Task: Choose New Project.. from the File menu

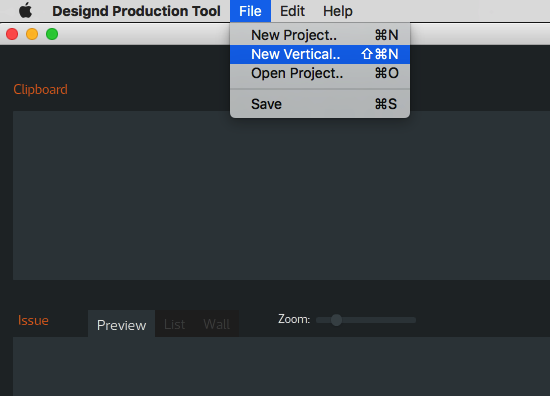Action: pos(320,35)
